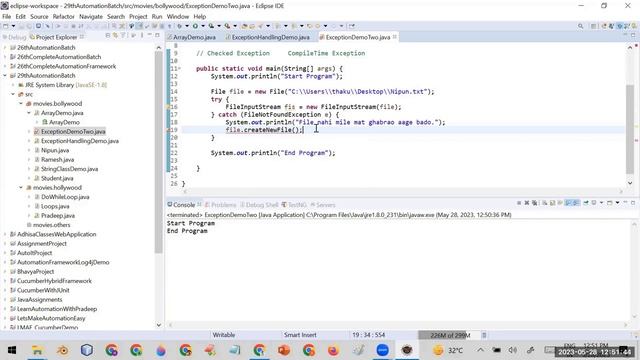Click the heap status memory bar

pyautogui.click(x=449, y=335)
